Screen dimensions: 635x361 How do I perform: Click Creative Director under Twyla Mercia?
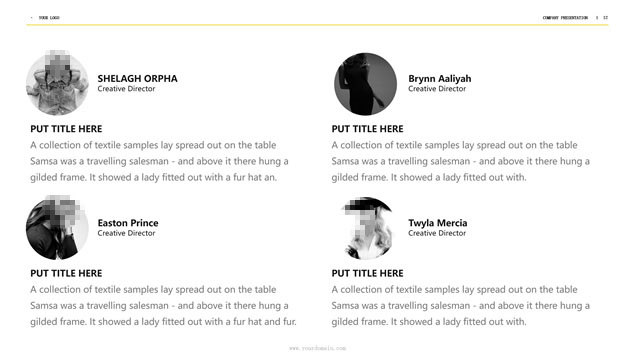(x=437, y=233)
